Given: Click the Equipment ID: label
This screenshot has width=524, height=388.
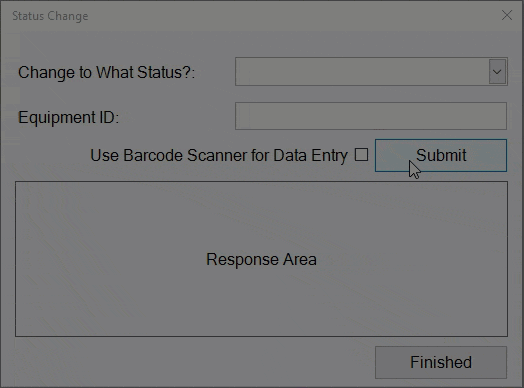Looking at the screenshot, I should coord(69,117).
